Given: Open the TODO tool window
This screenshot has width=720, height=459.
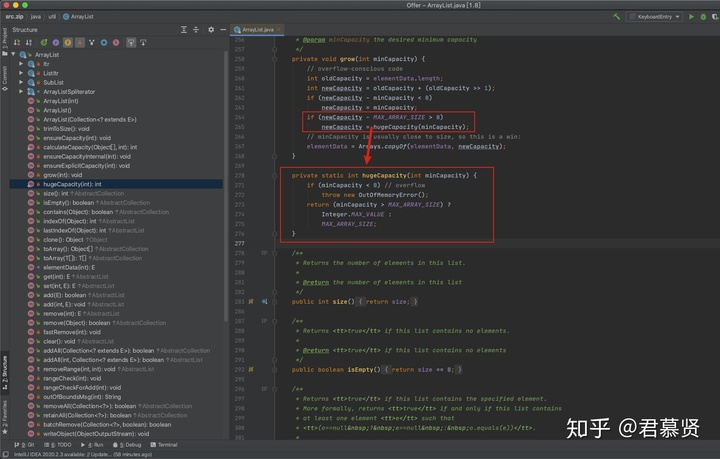Looking at the screenshot, I should pyautogui.click(x=58, y=445).
